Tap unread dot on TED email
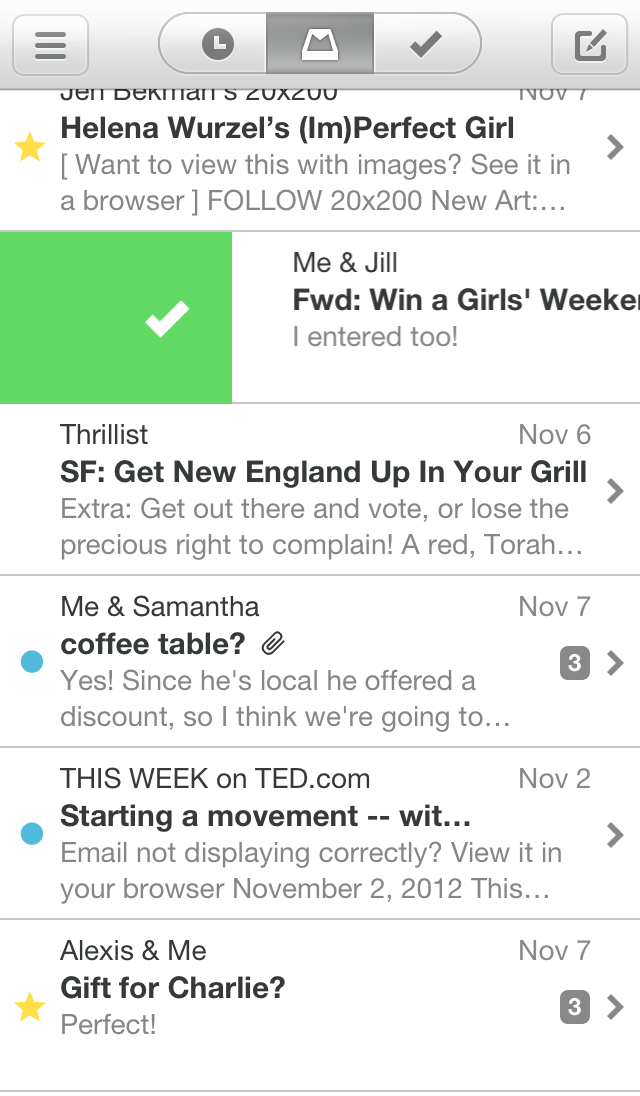Screen dimensions: 640x1096 pos(32,834)
